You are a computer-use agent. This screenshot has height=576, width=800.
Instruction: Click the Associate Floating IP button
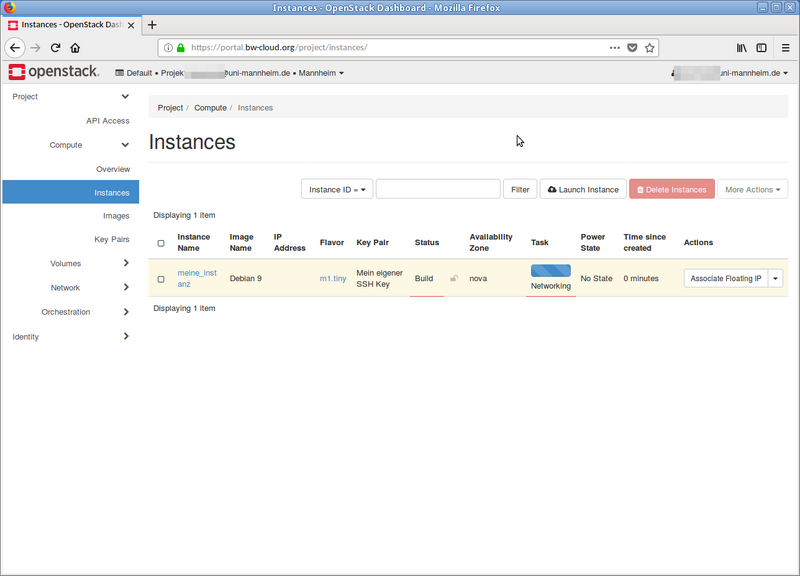[x=727, y=279]
